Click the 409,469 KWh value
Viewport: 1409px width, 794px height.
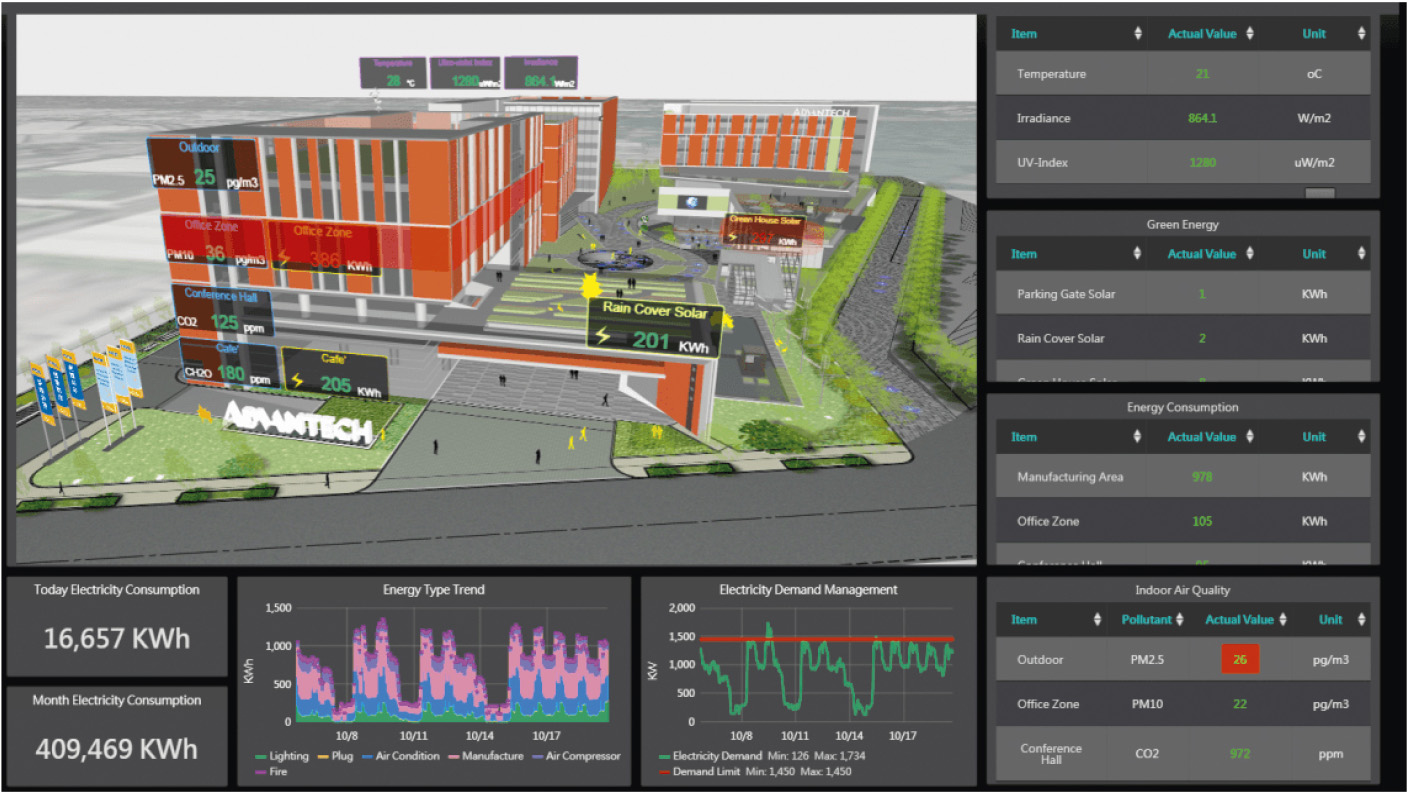click(117, 748)
